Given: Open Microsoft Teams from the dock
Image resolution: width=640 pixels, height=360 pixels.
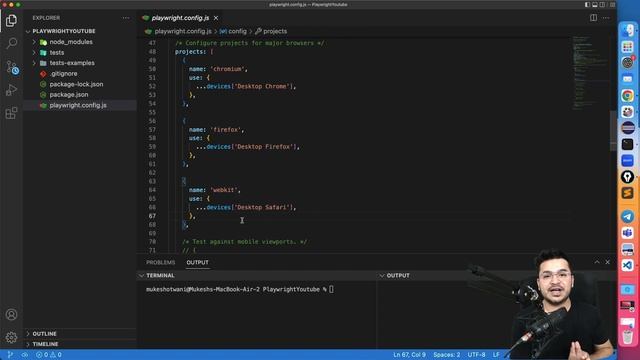Looking at the screenshot, I should click(x=628, y=233).
